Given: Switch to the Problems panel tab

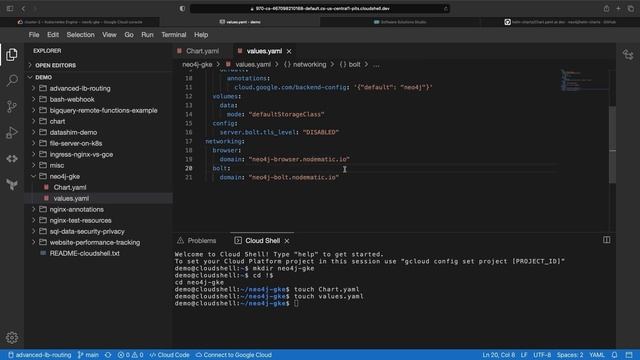Looking at the screenshot, I should point(197,241).
